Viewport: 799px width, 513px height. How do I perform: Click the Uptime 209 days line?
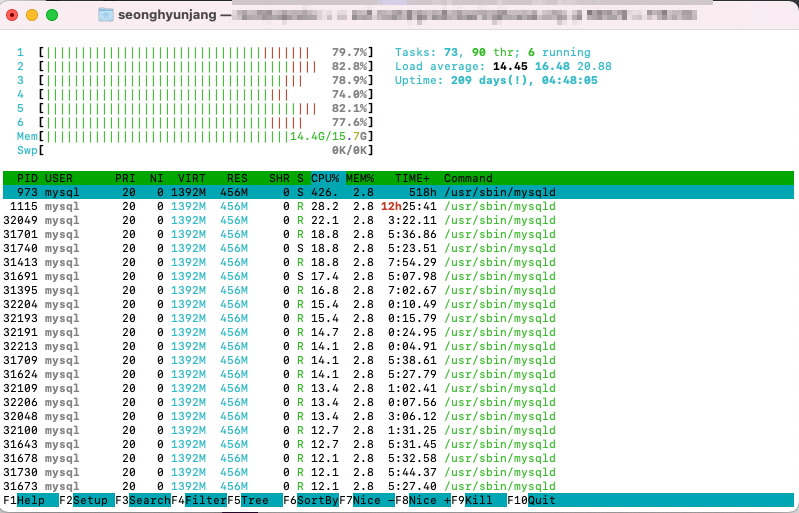(x=496, y=80)
